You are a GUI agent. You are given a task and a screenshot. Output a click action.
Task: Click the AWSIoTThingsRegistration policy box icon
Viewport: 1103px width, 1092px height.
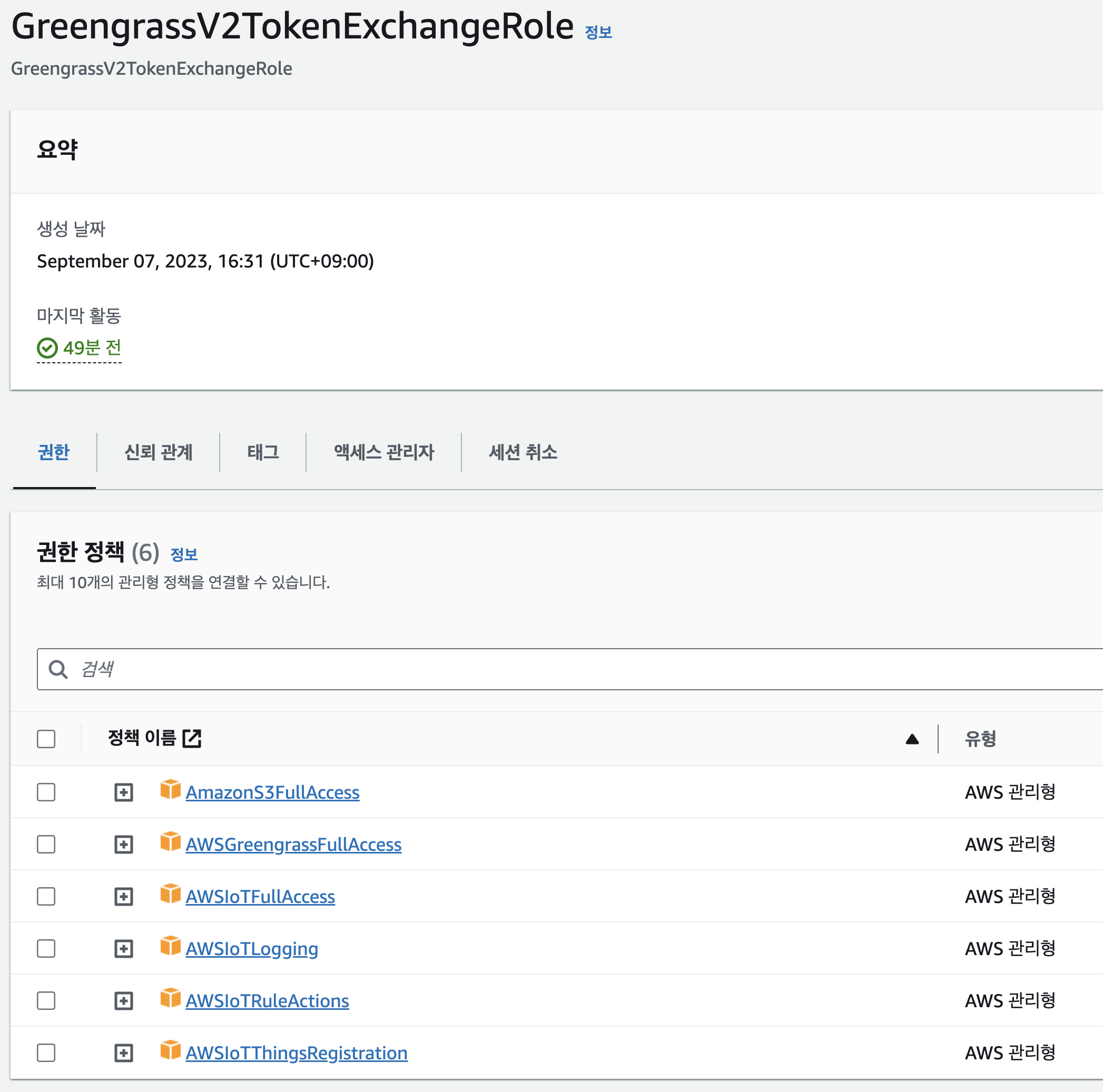tap(170, 1050)
